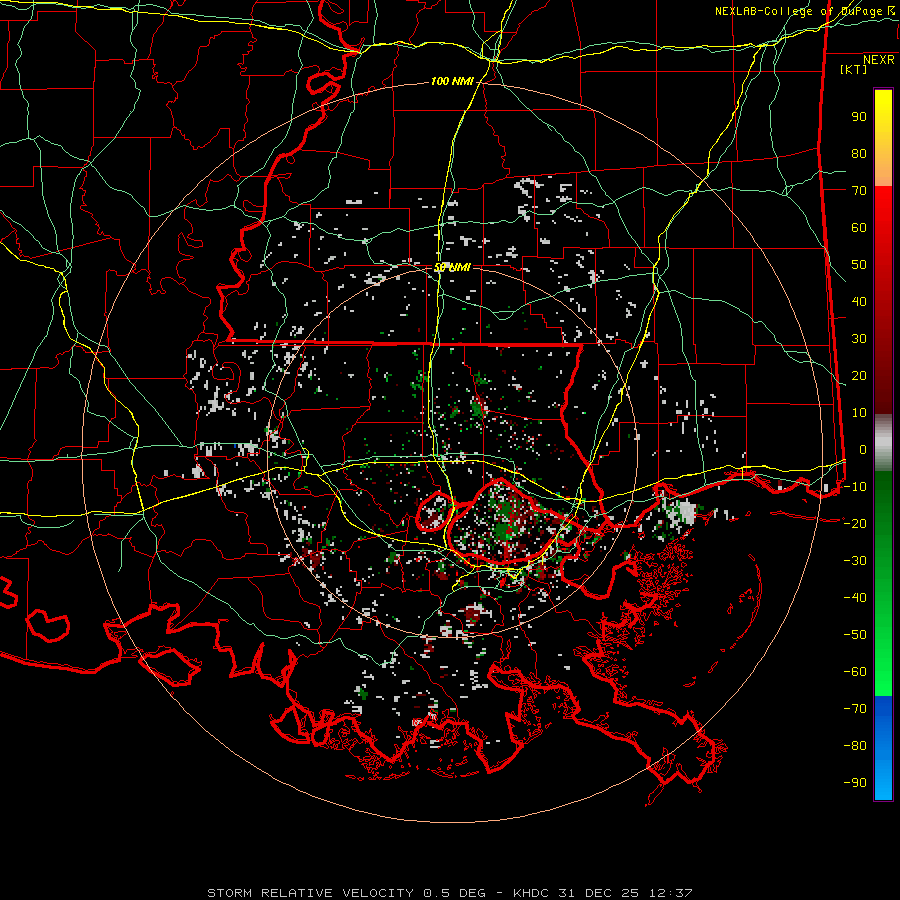This screenshot has width=900, height=900.
Task: Click the -30 value on velocity scale
Action: pos(855,561)
